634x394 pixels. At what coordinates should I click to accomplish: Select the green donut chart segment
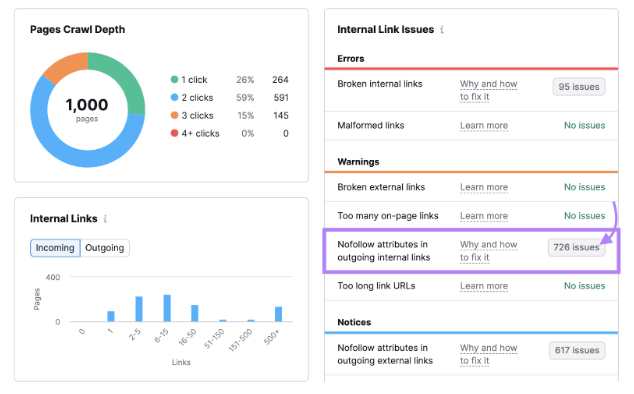pos(125,78)
